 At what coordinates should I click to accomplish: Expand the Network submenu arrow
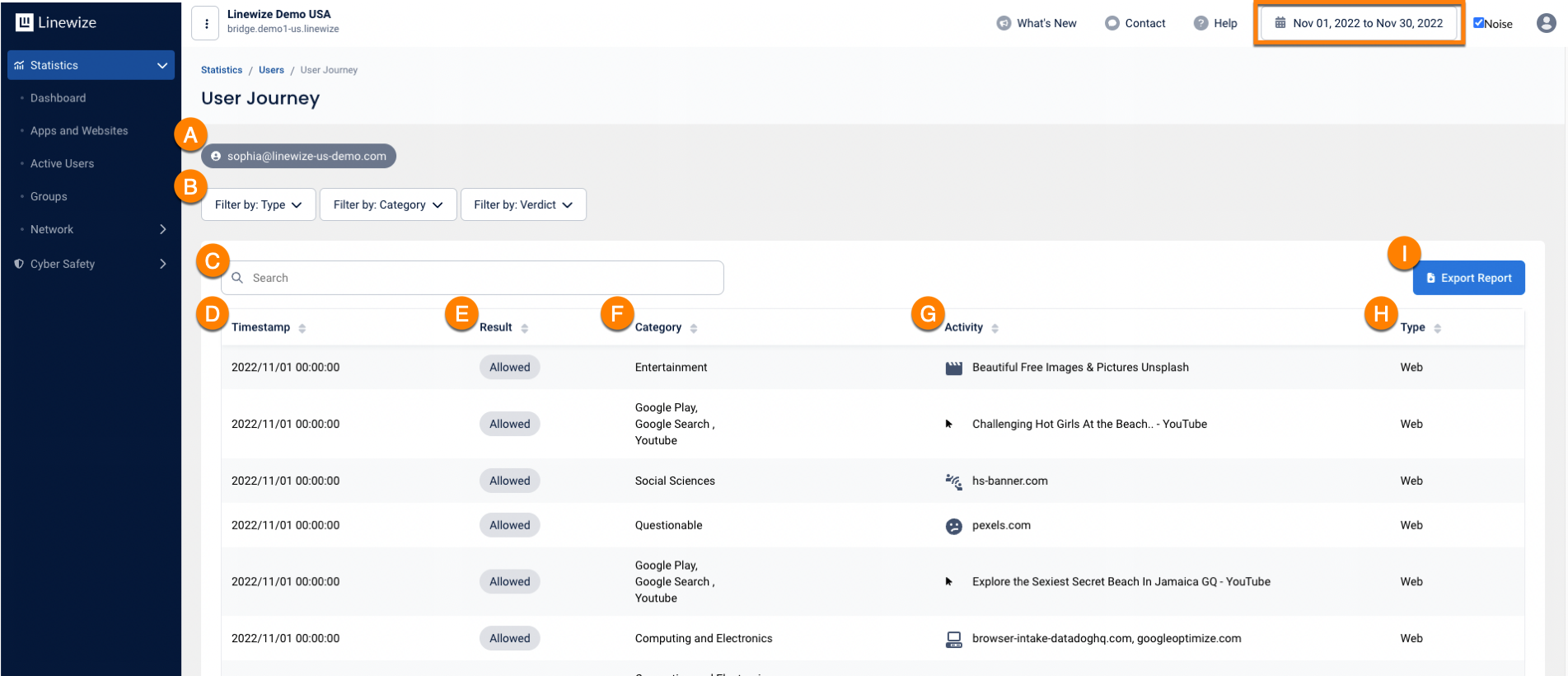[163, 229]
